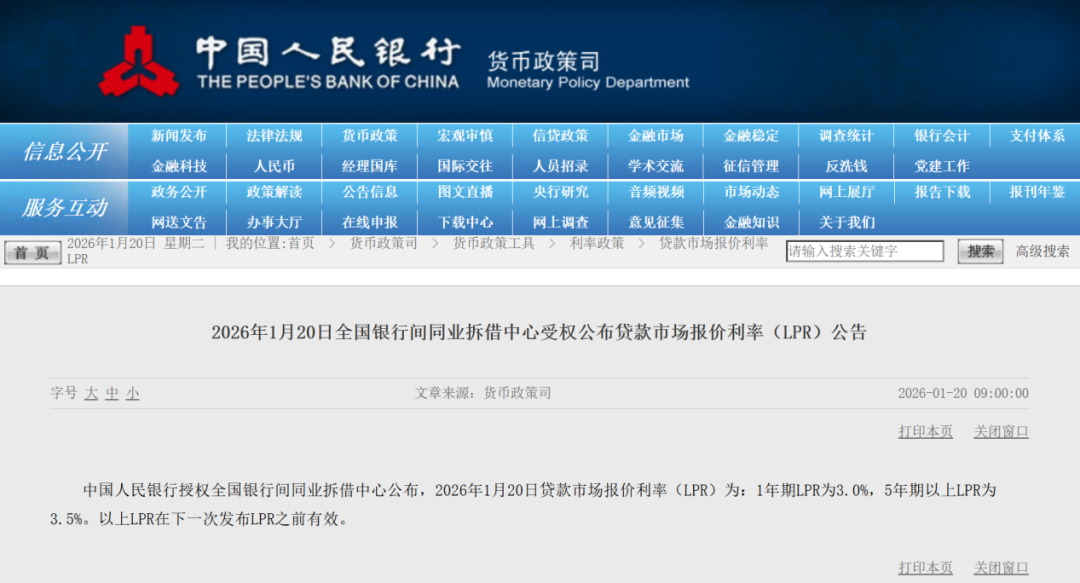Open 政策解读 menu item

pos(274,192)
